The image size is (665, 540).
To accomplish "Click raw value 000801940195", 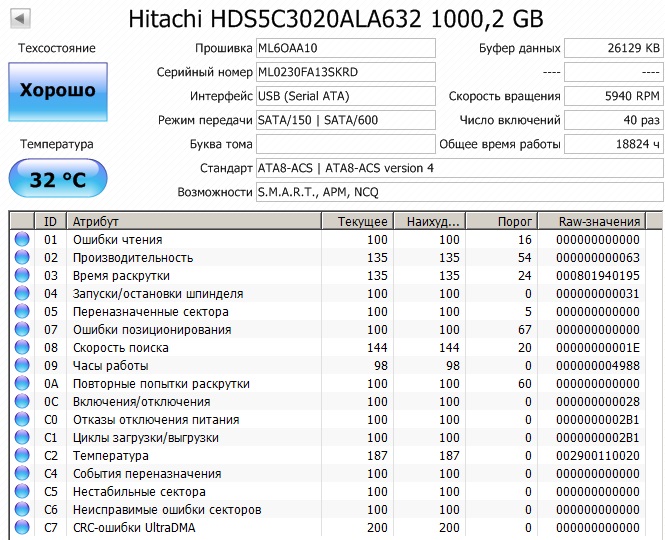I will point(598,276).
